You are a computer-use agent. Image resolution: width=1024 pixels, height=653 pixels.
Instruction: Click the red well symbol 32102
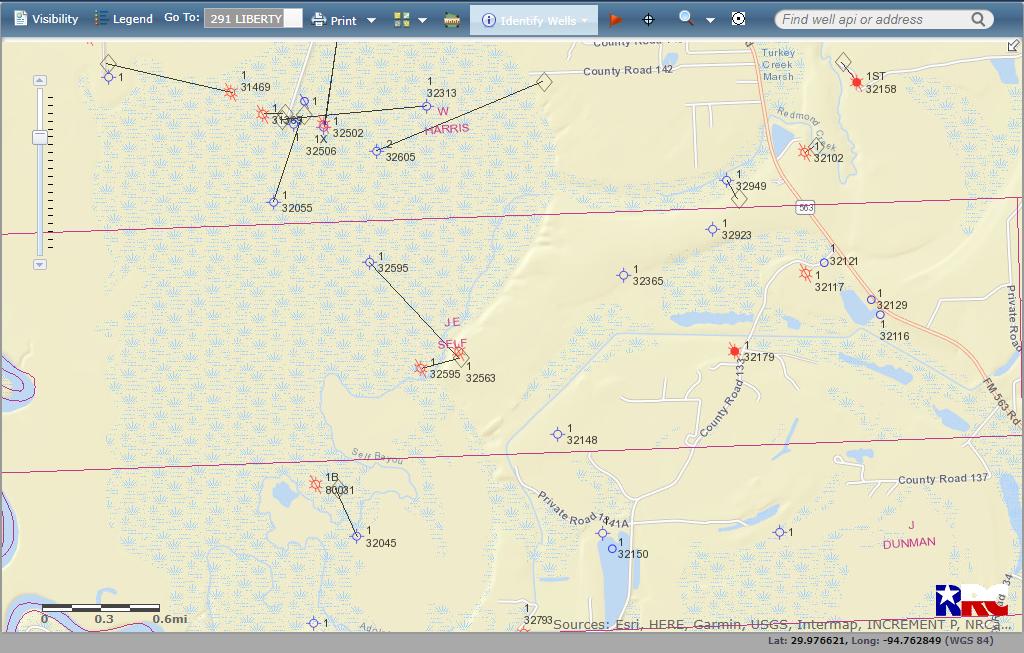coord(805,152)
